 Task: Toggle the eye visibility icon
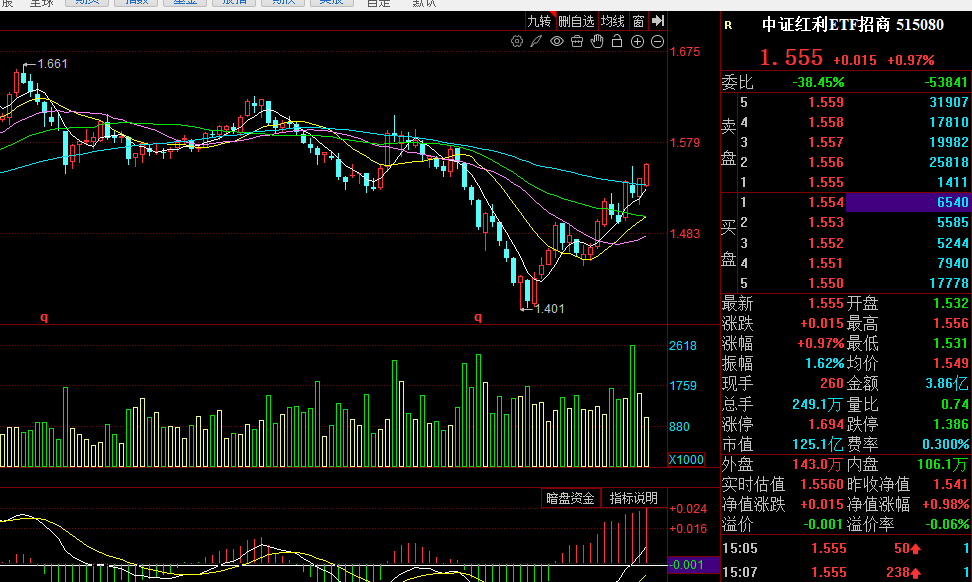(x=557, y=42)
